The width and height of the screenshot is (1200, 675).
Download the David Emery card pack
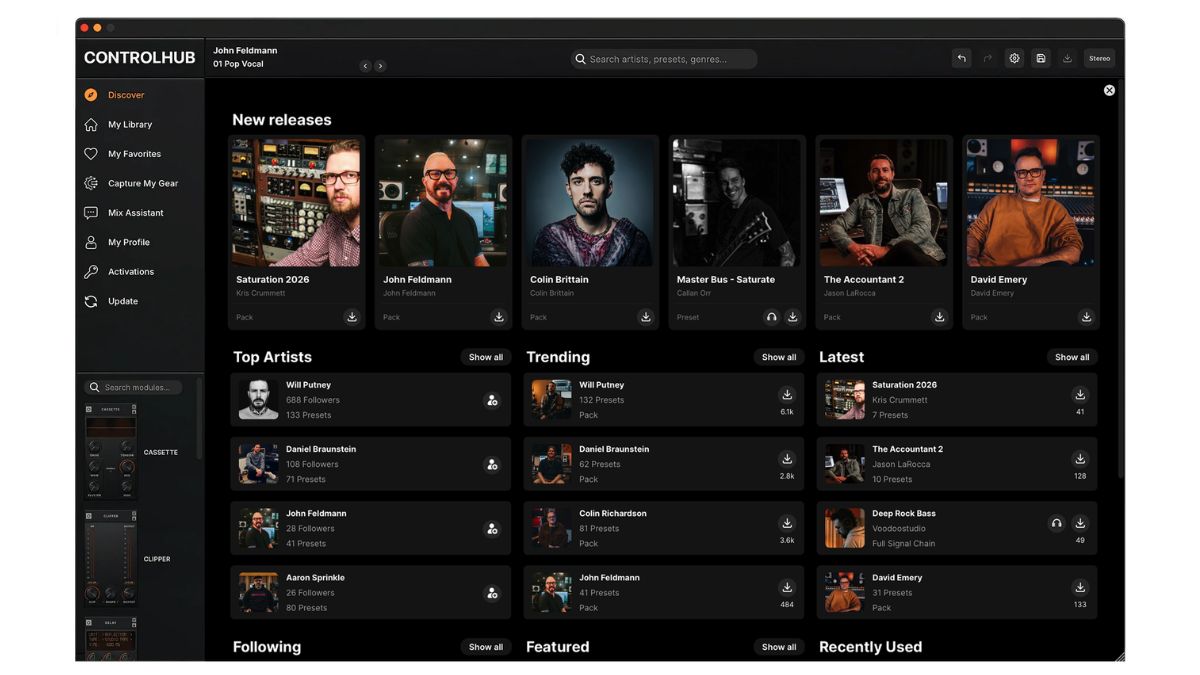pyautogui.click(x=1087, y=317)
